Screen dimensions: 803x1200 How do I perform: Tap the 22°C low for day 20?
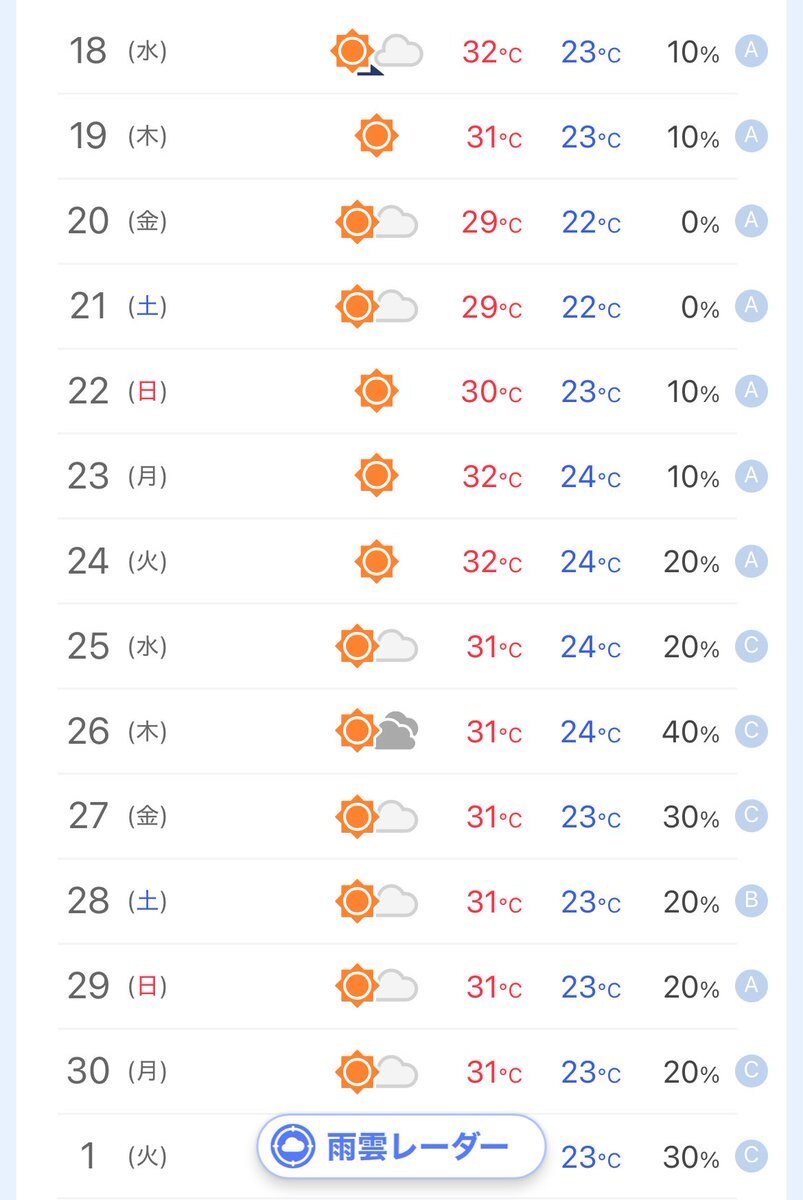[x=591, y=222]
